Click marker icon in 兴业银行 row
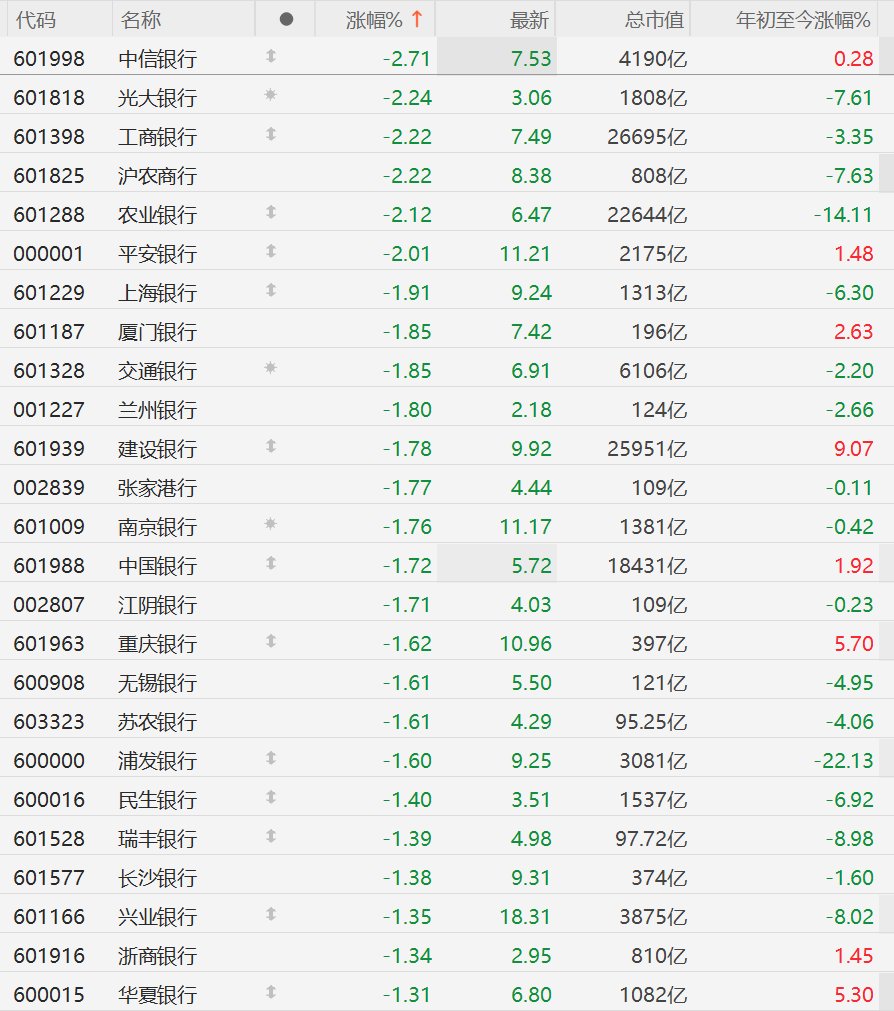The image size is (894, 1011). click(271, 914)
